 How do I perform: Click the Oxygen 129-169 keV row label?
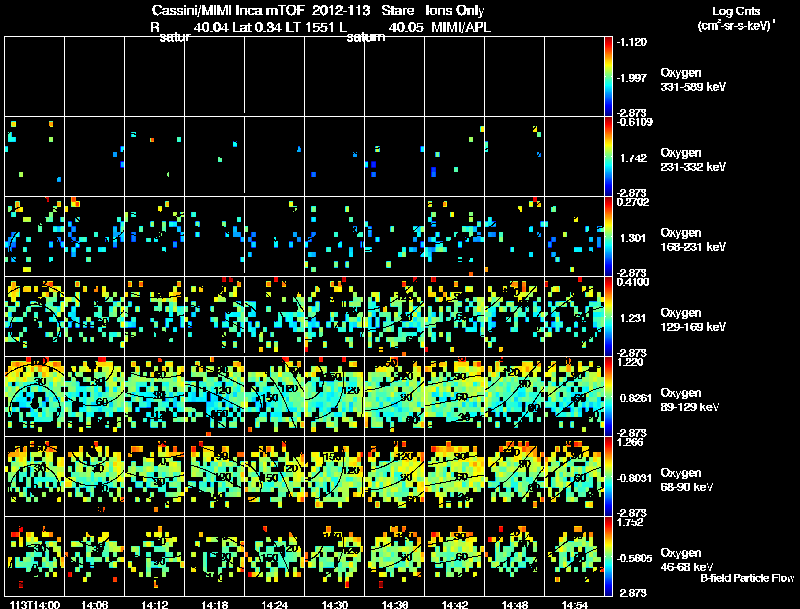(693, 320)
